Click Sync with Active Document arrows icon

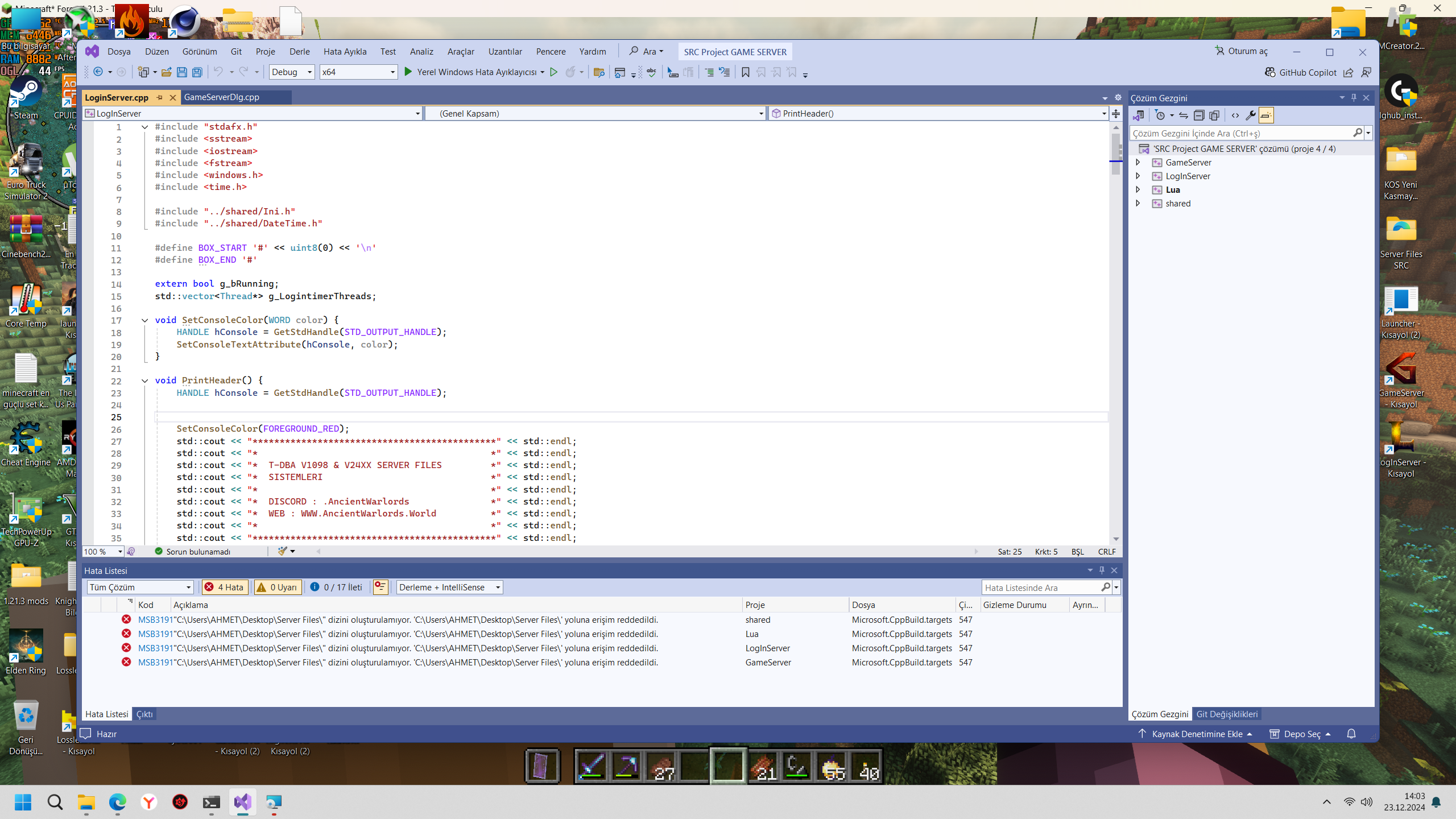coord(1184,115)
